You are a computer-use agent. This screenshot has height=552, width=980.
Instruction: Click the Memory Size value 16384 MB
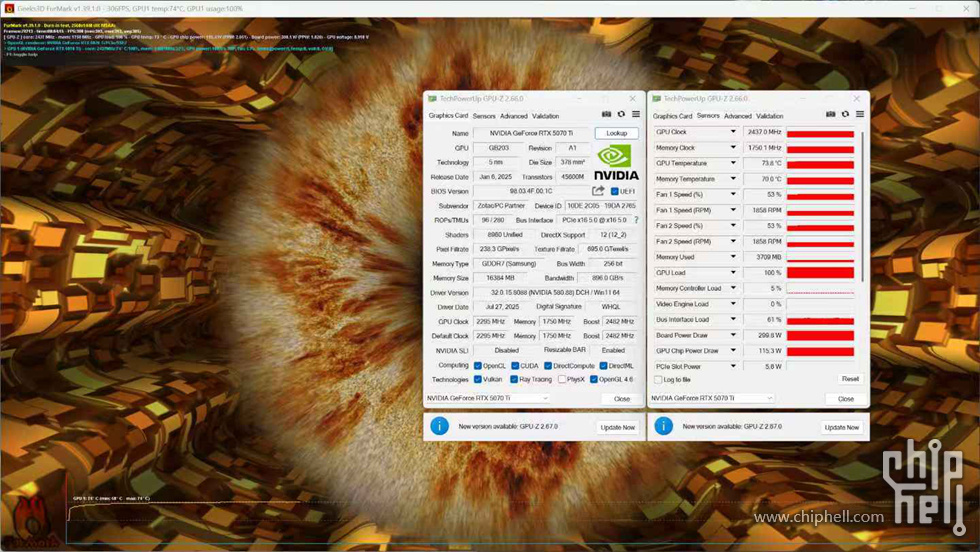[499, 278]
